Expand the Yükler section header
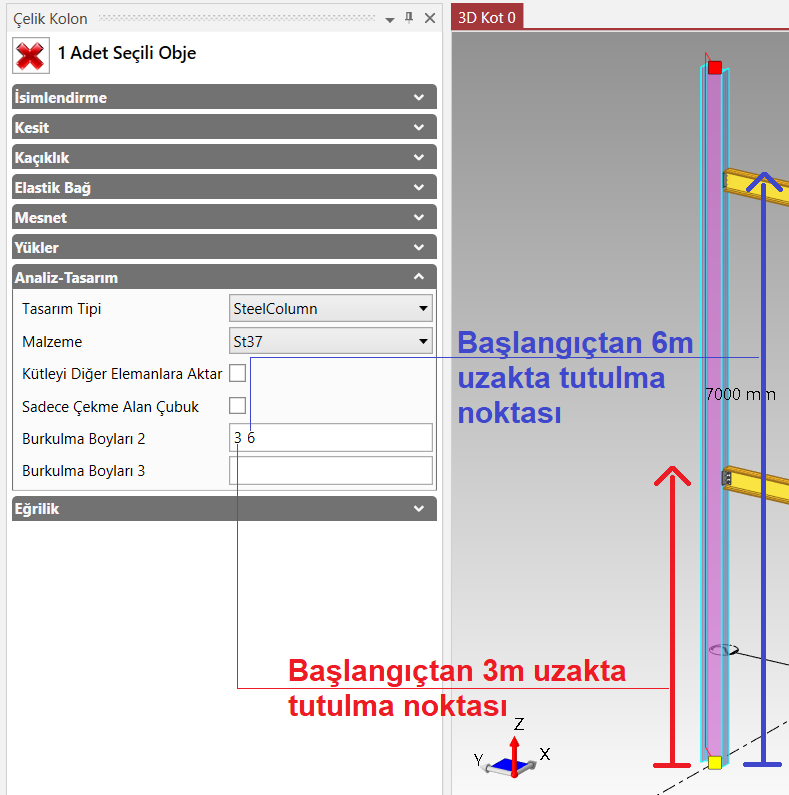The image size is (789, 795). click(224, 247)
